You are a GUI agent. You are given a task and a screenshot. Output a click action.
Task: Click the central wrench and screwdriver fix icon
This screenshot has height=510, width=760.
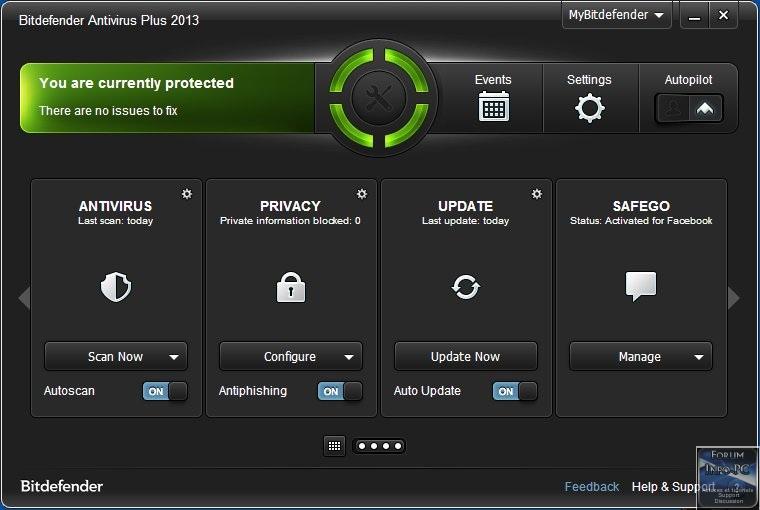[x=379, y=97]
